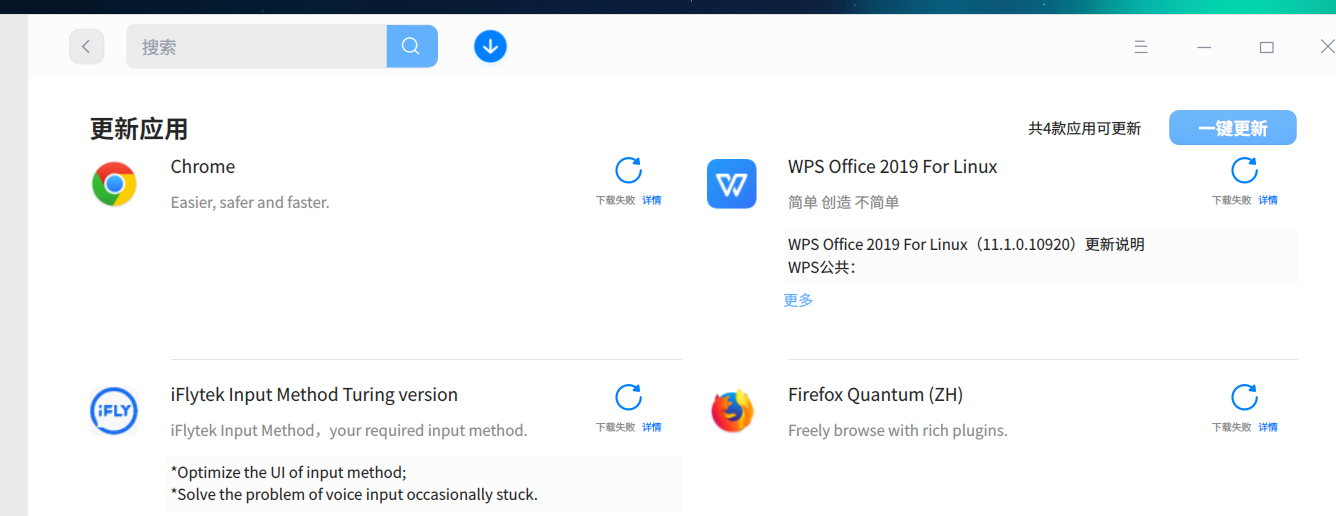Screen dimensions: 1336x516
Task: Open the hamburger main menu
Action: 1140,47
